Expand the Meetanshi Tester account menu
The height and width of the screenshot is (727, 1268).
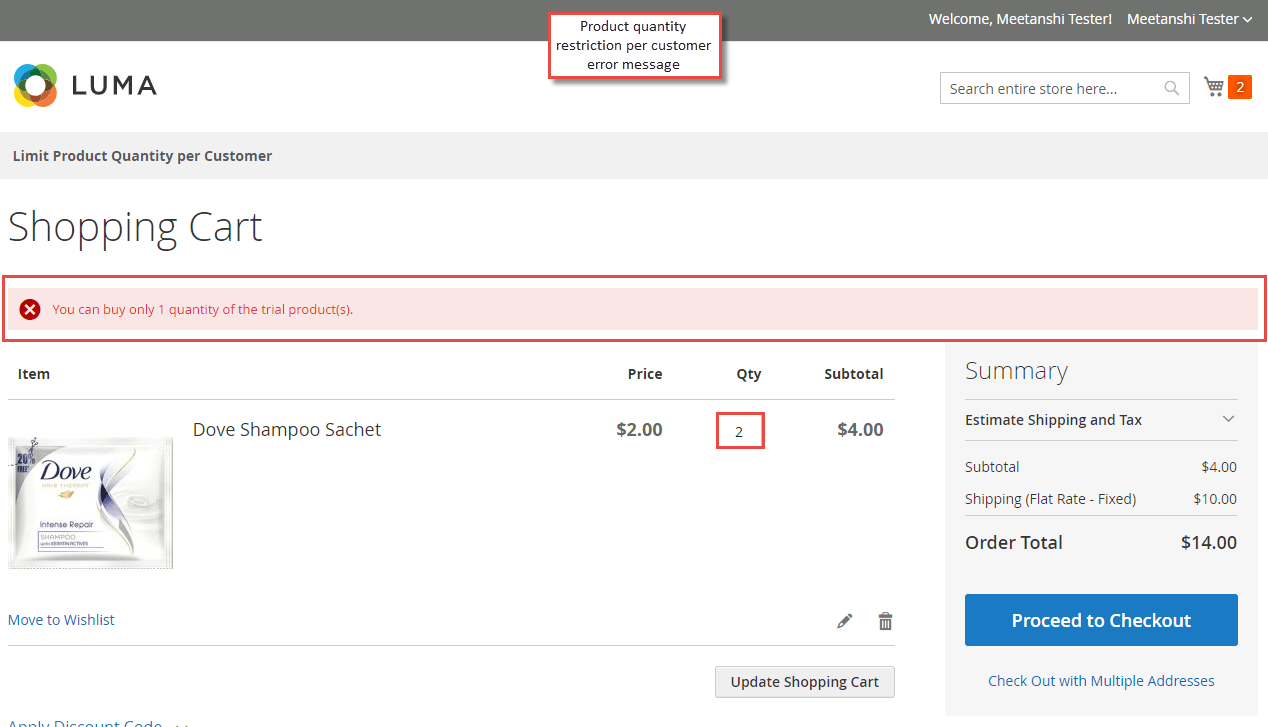[1190, 19]
